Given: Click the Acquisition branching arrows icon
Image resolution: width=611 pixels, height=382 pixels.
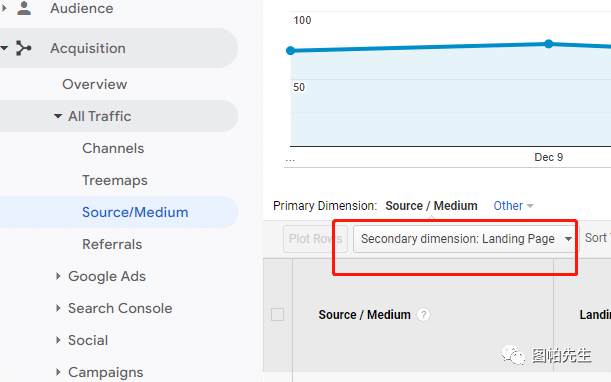Looking at the screenshot, I should tap(24, 48).
